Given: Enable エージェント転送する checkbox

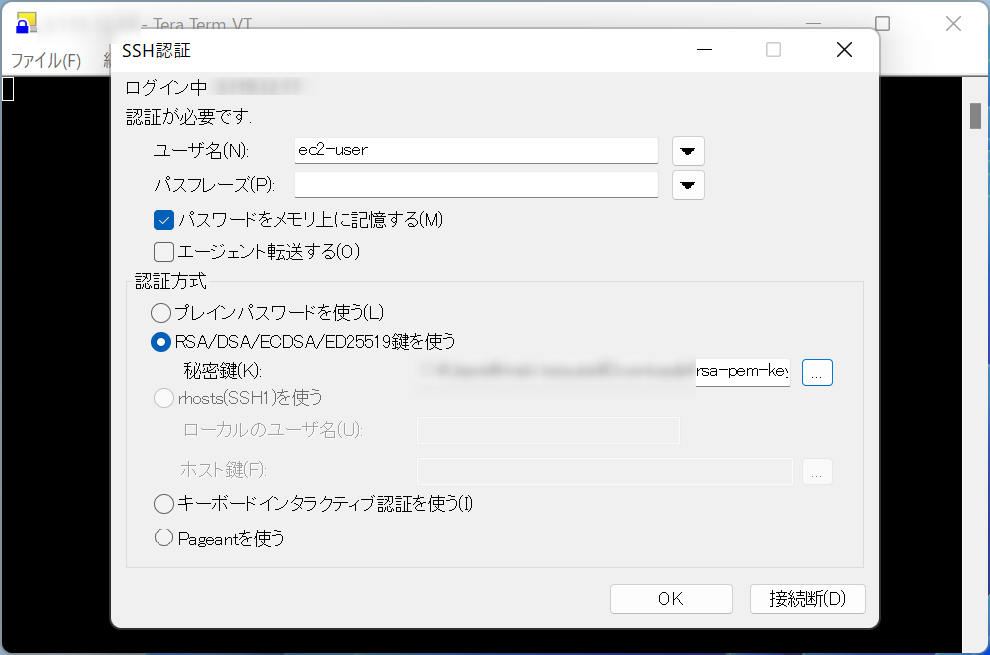Looking at the screenshot, I should point(164,251).
